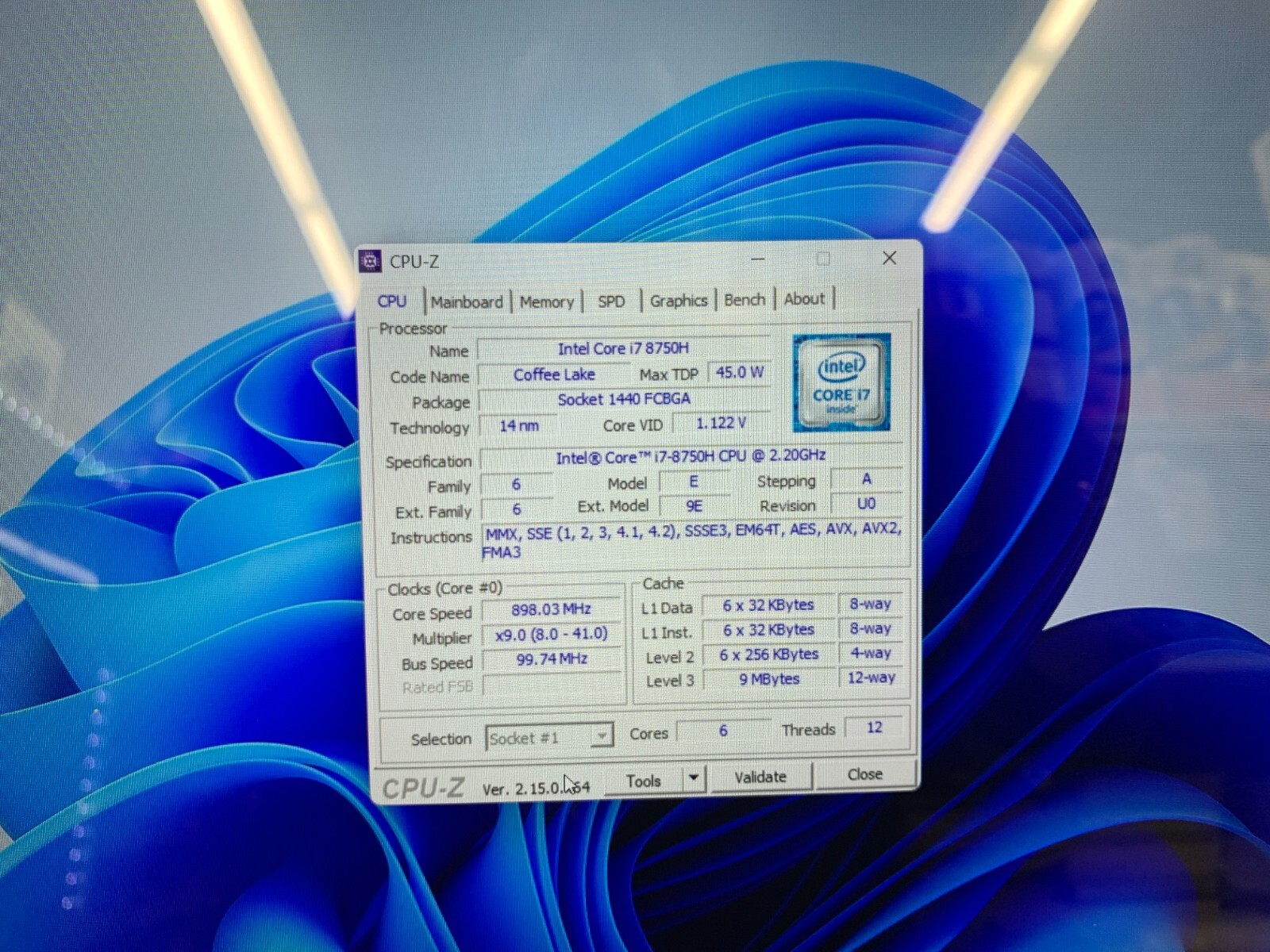
Task: Click the L1 Data value '6 x 32 KBytes'
Action: pos(768,605)
